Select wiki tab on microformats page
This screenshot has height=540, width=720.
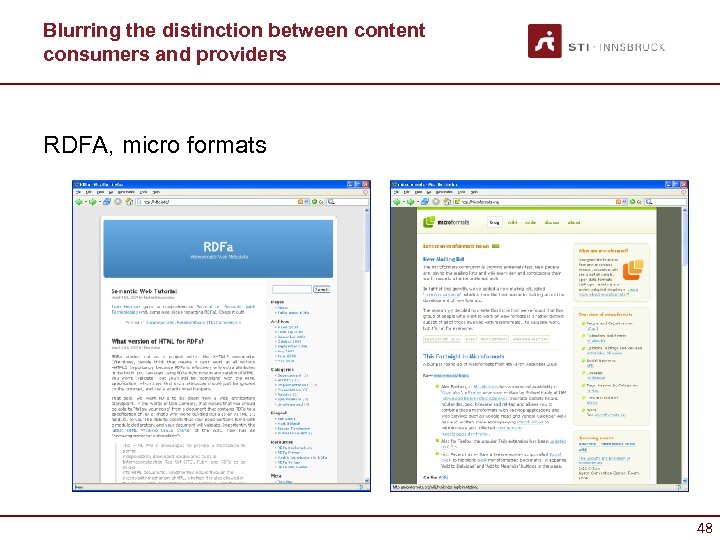pos(512,222)
